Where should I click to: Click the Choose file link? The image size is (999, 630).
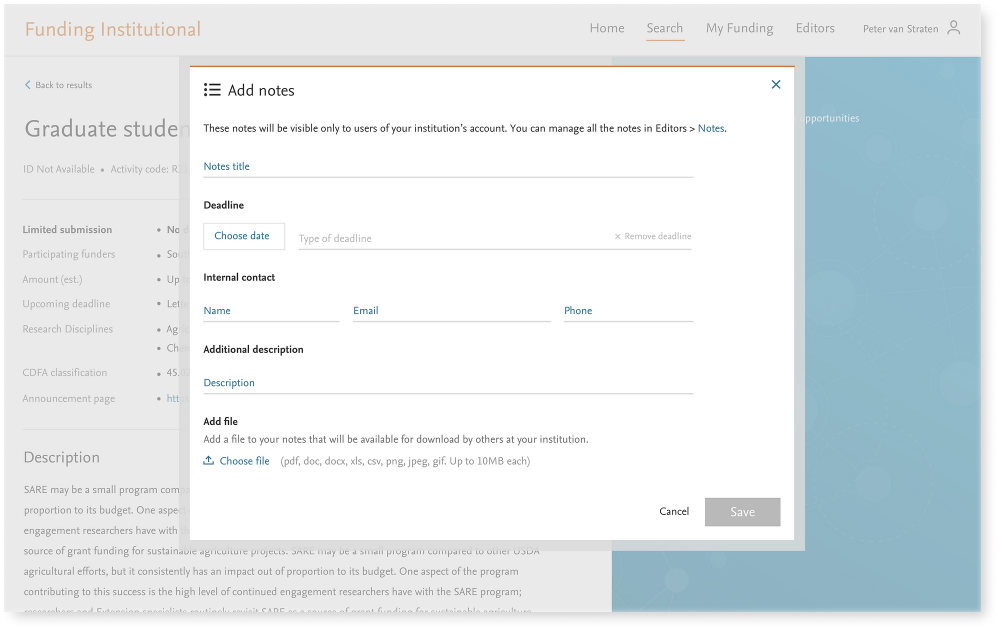245,461
